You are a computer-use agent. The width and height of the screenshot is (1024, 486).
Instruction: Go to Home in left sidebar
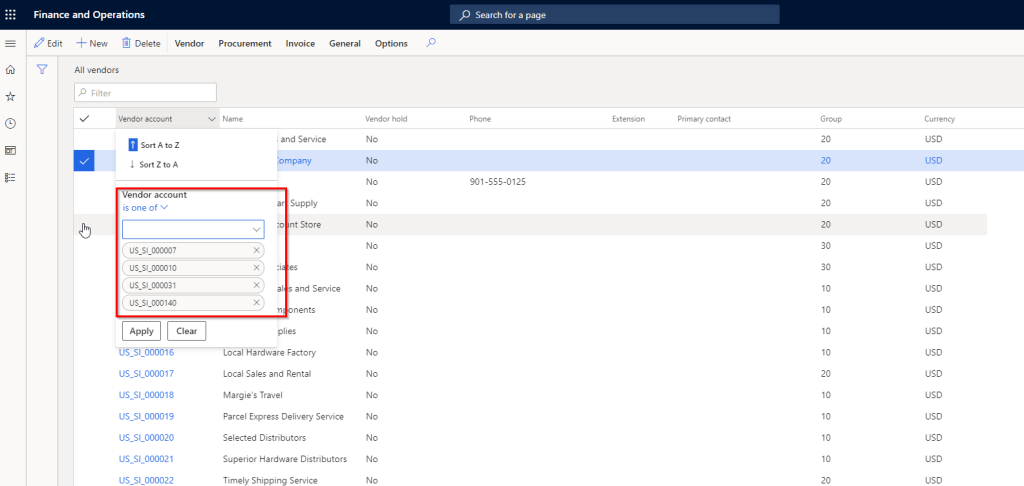(x=11, y=70)
